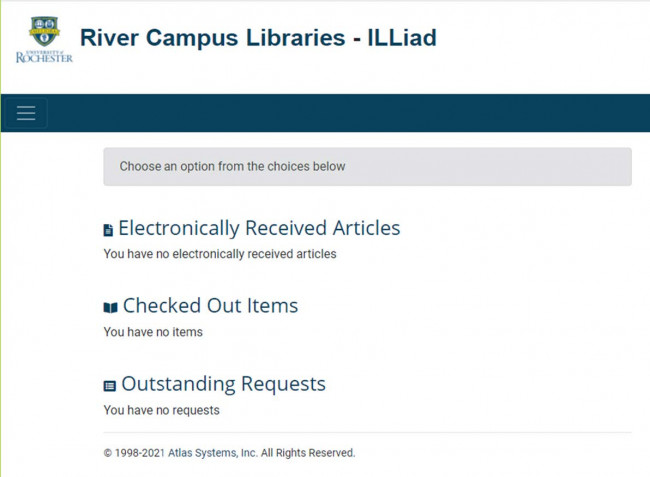This screenshot has height=477, width=650.
Task: Open the Atlas Systems, Inc. link
Action: click(212, 453)
